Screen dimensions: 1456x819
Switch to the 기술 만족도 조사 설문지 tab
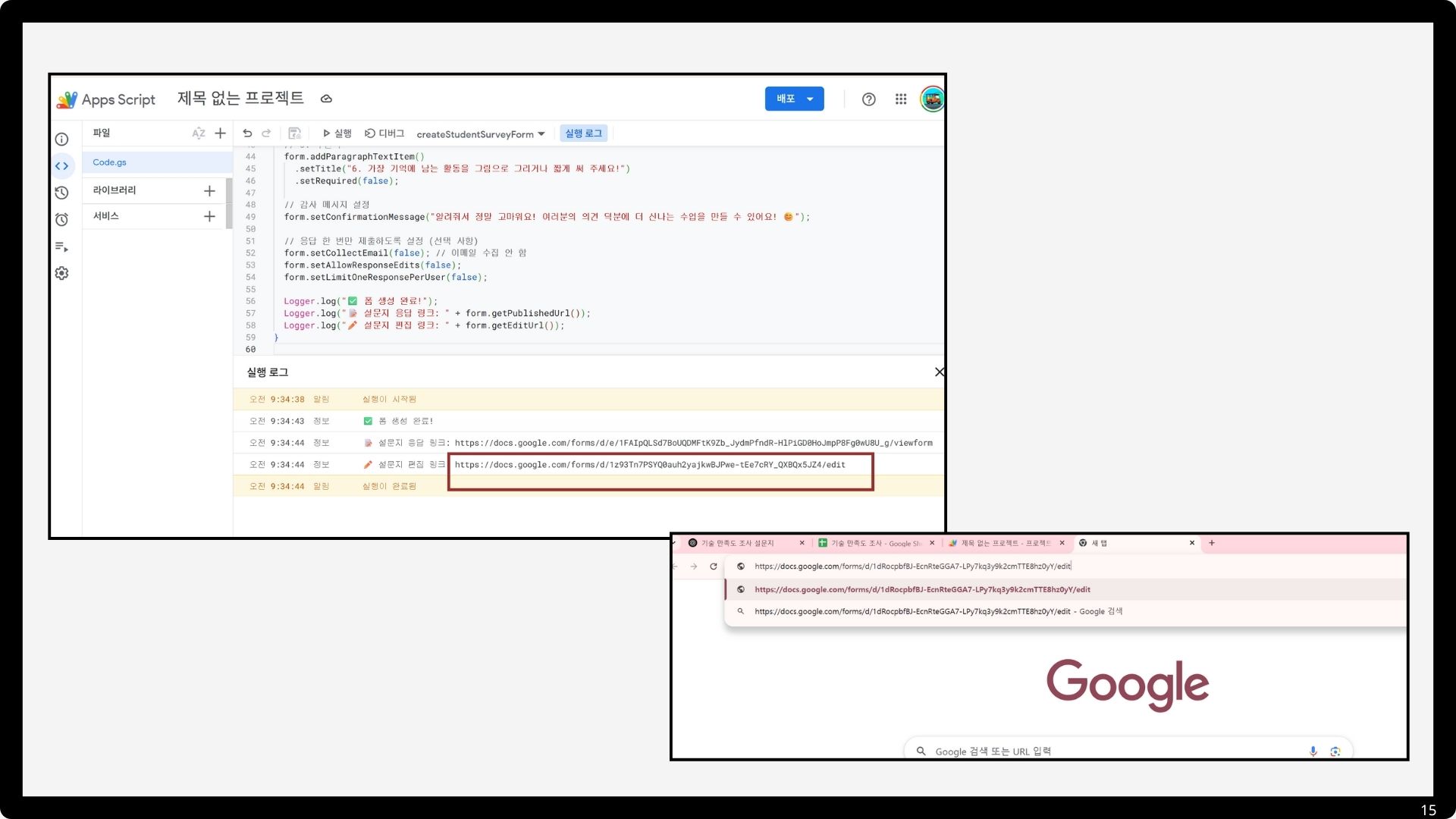click(x=737, y=543)
